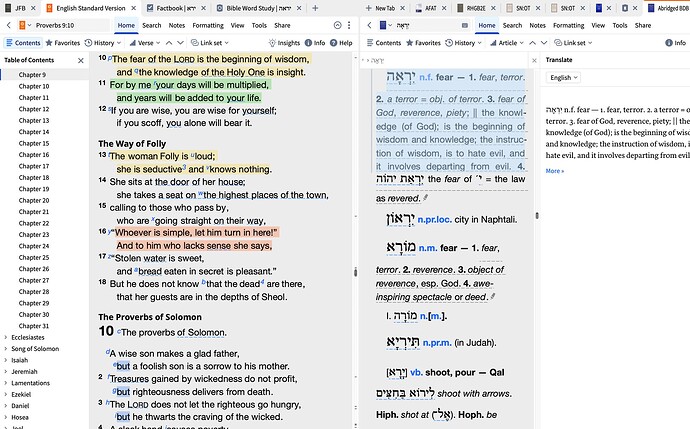Open the Formatting menu in the ESV panel

[x=208, y=26]
